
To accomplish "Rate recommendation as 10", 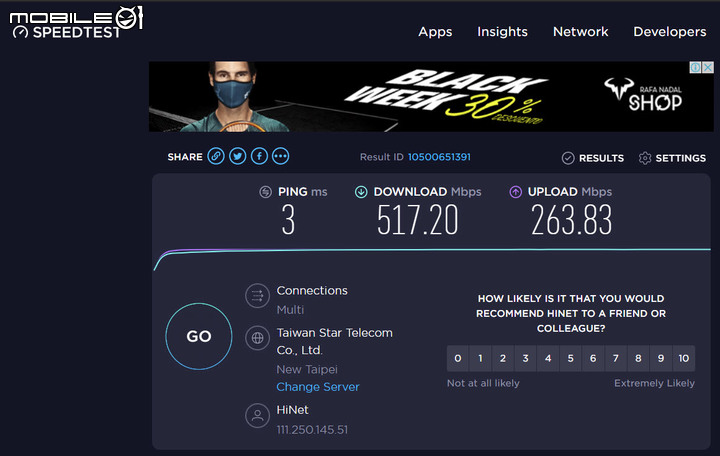I will point(684,358).
